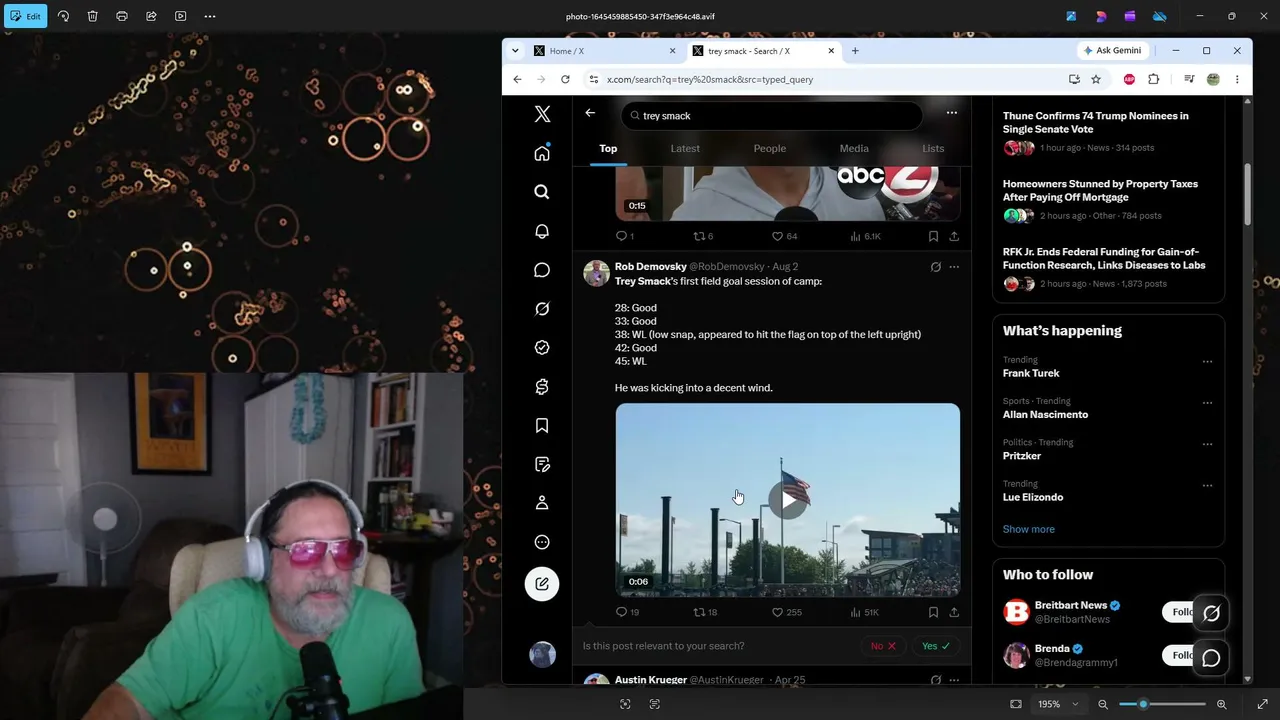Toggle fit-to-window in Photos bottom bar
The width and height of the screenshot is (1280, 720).
[x=1016, y=704]
